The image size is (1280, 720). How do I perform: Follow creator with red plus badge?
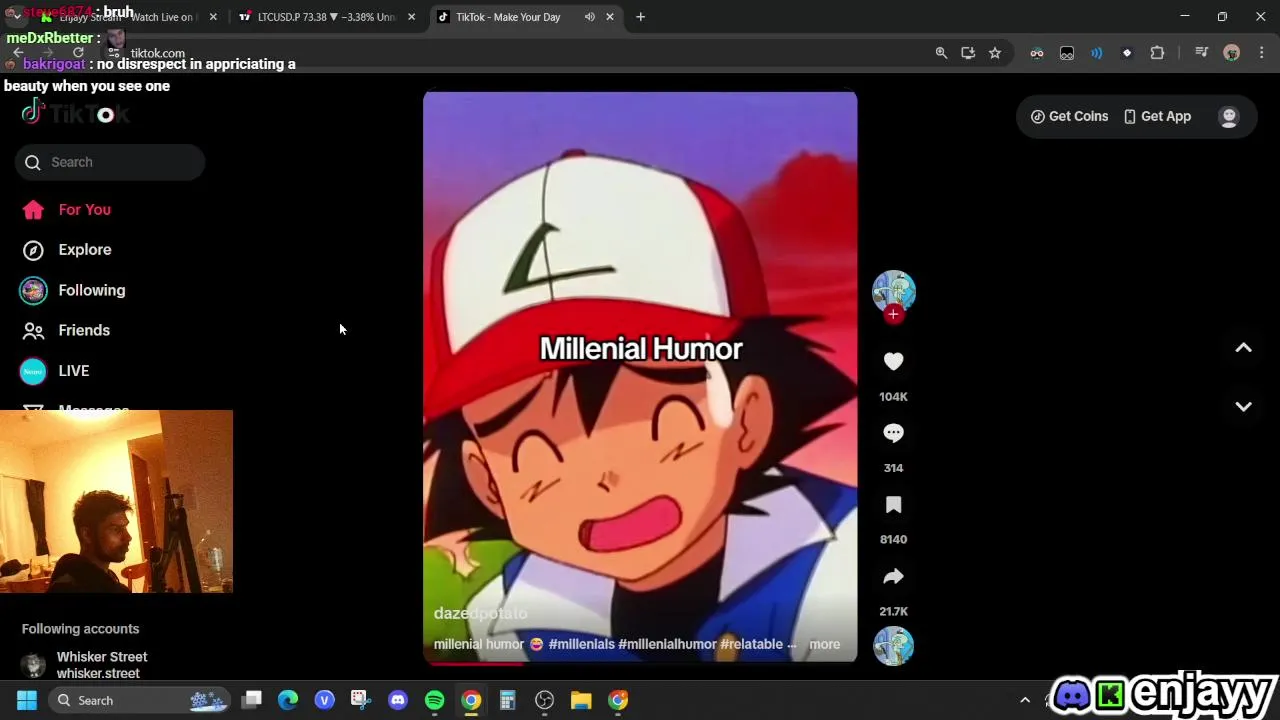(x=893, y=314)
